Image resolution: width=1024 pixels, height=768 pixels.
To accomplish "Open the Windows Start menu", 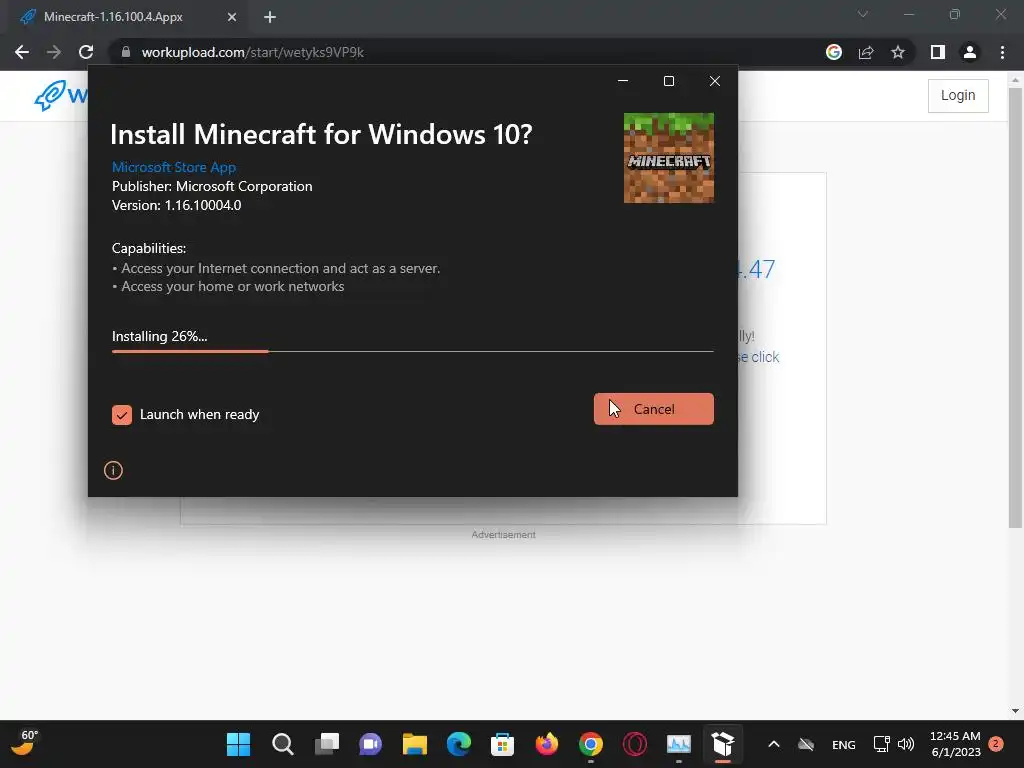I will 238,744.
